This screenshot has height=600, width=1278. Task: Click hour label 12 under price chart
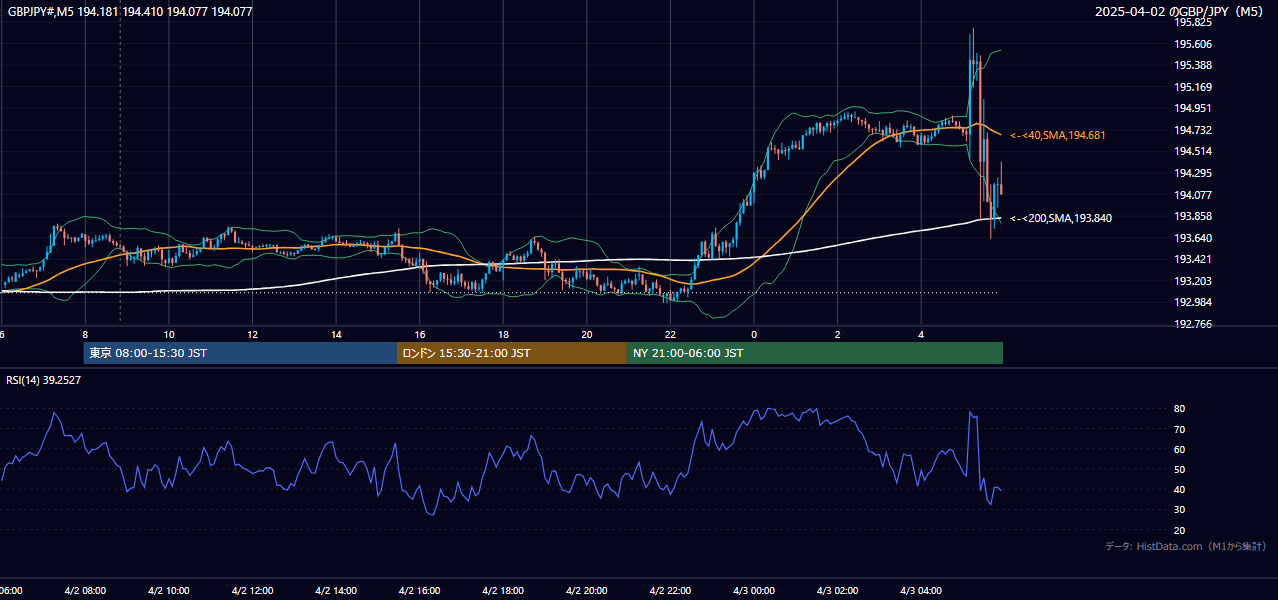click(x=252, y=335)
